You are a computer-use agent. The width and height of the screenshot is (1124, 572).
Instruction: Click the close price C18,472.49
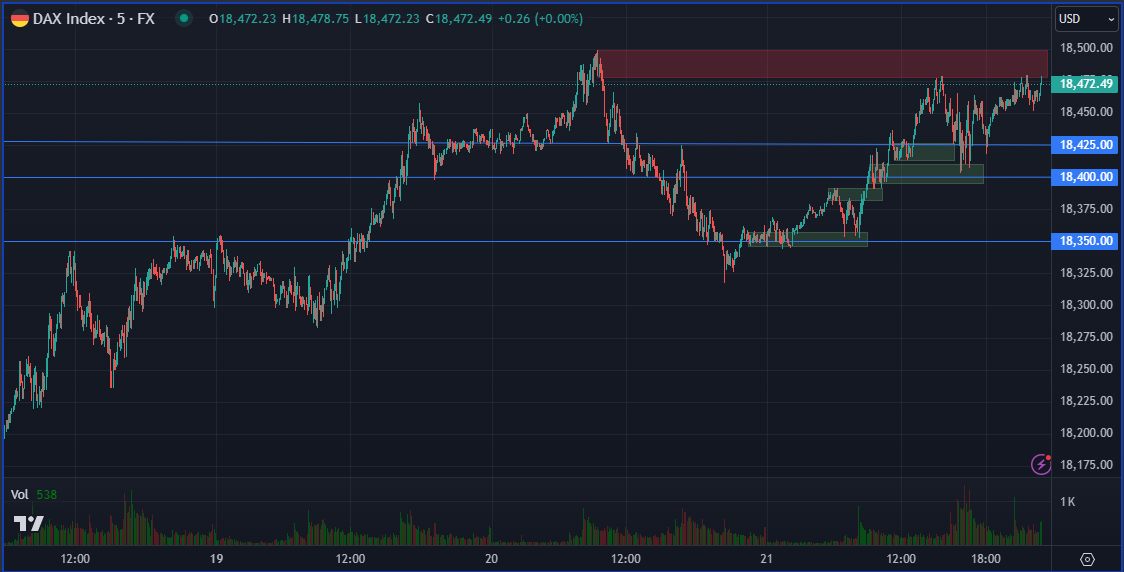tap(459, 19)
